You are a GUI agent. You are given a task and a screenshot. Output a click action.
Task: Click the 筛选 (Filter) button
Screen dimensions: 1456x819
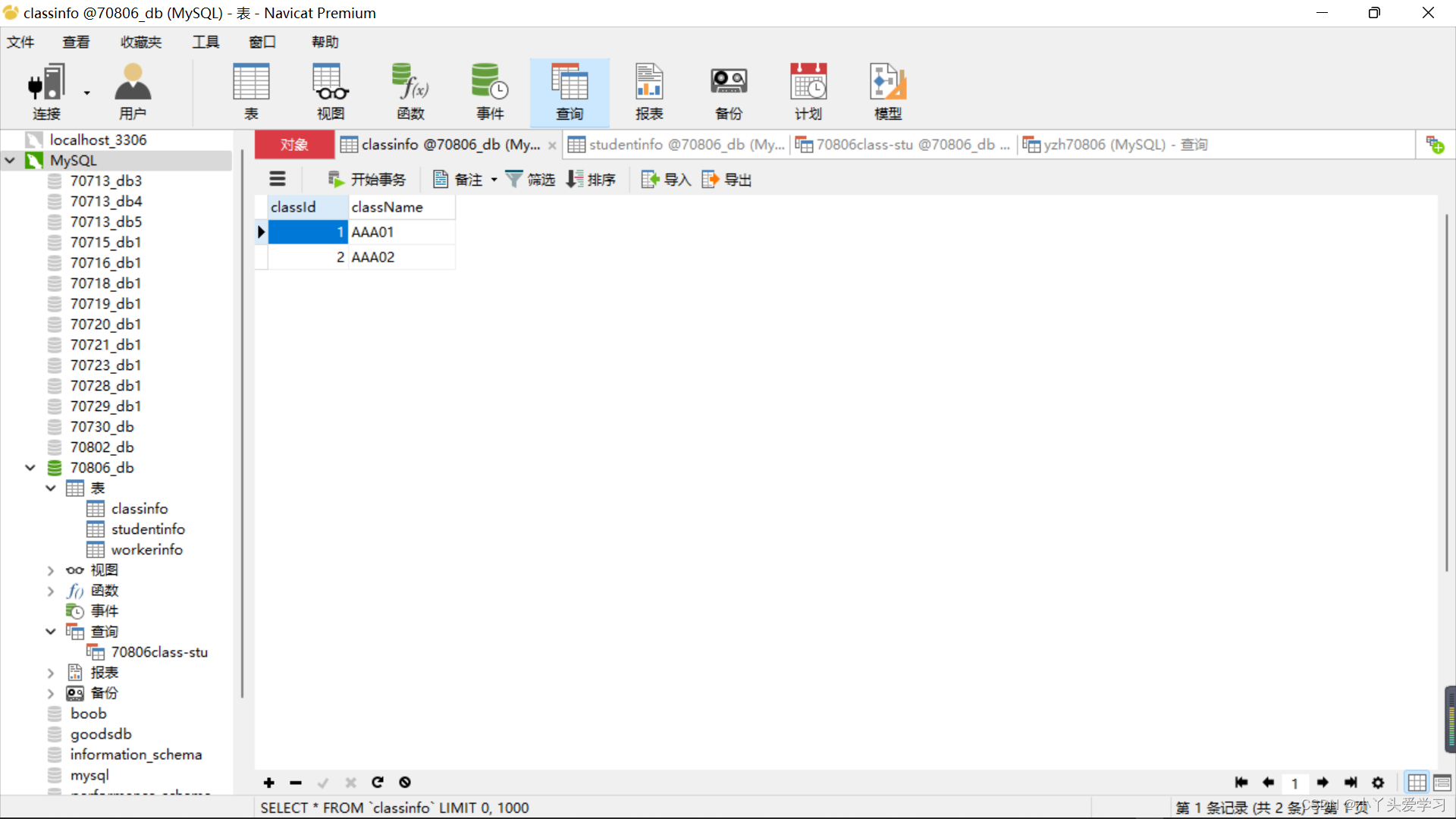(x=530, y=179)
